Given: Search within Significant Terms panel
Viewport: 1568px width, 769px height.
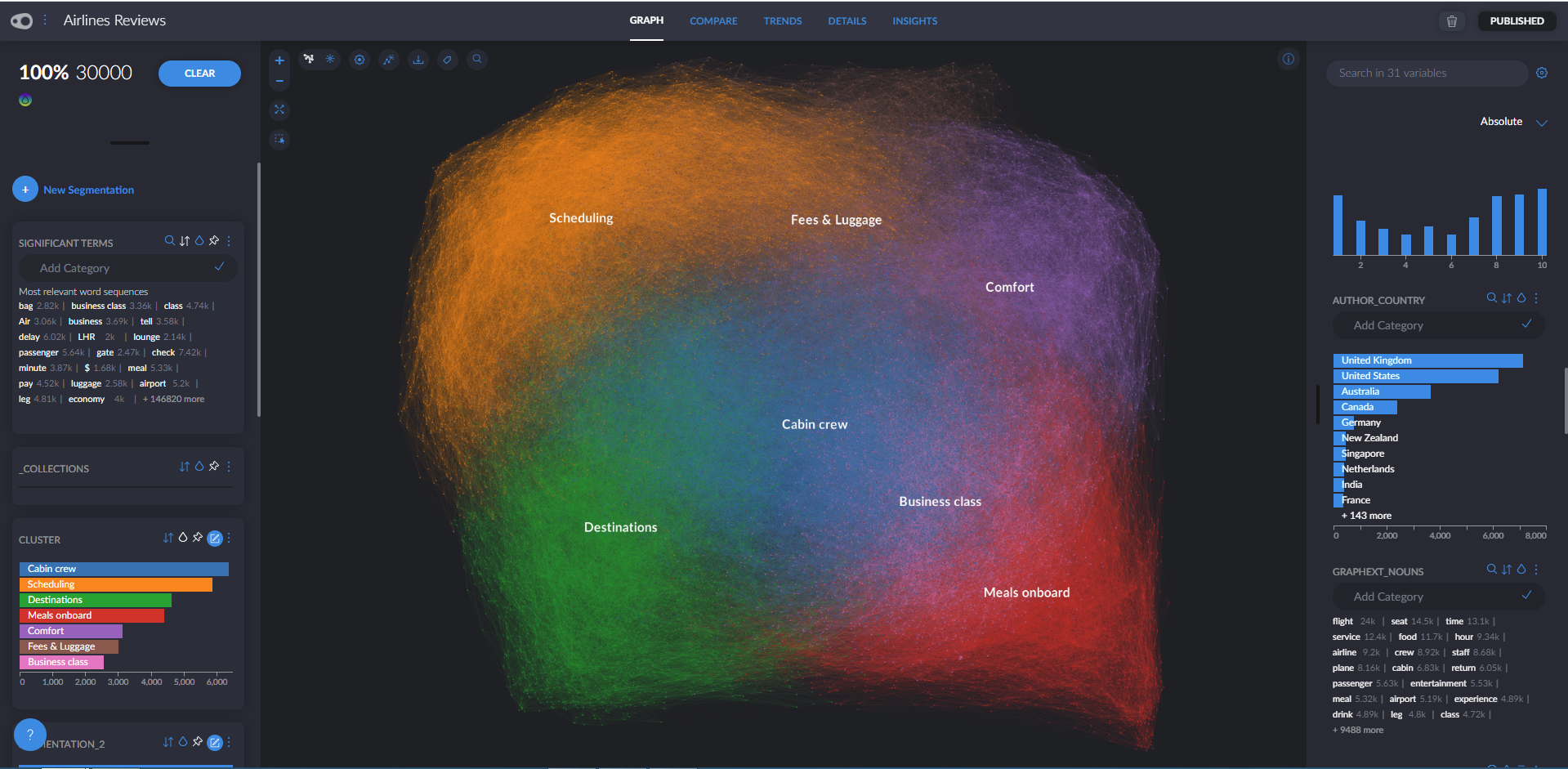Looking at the screenshot, I should click(x=169, y=241).
